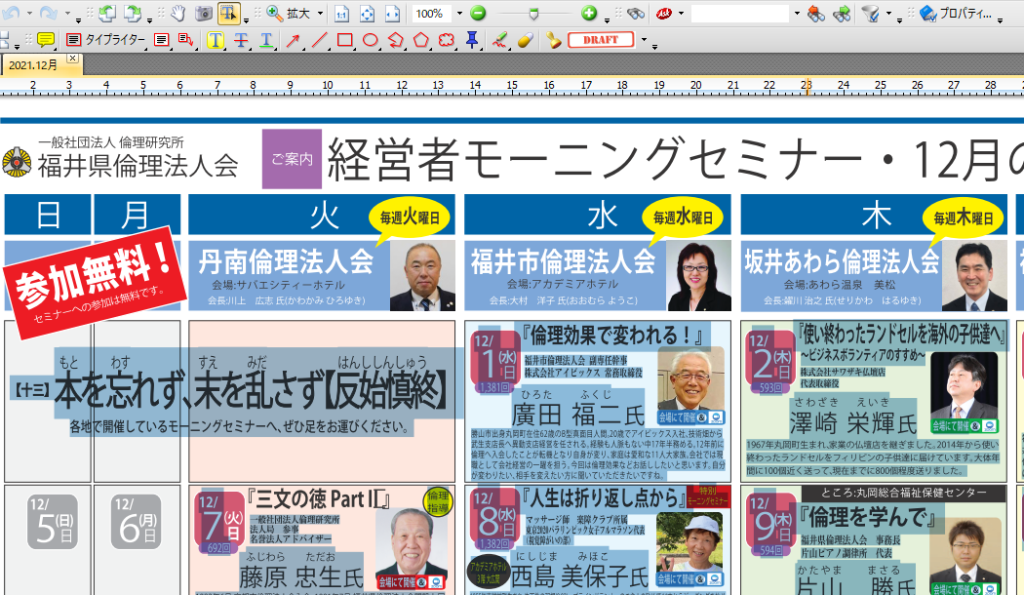Screen dimensions: 1024x595
Task: Choose the Select Text tool
Action: click(228, 13)
